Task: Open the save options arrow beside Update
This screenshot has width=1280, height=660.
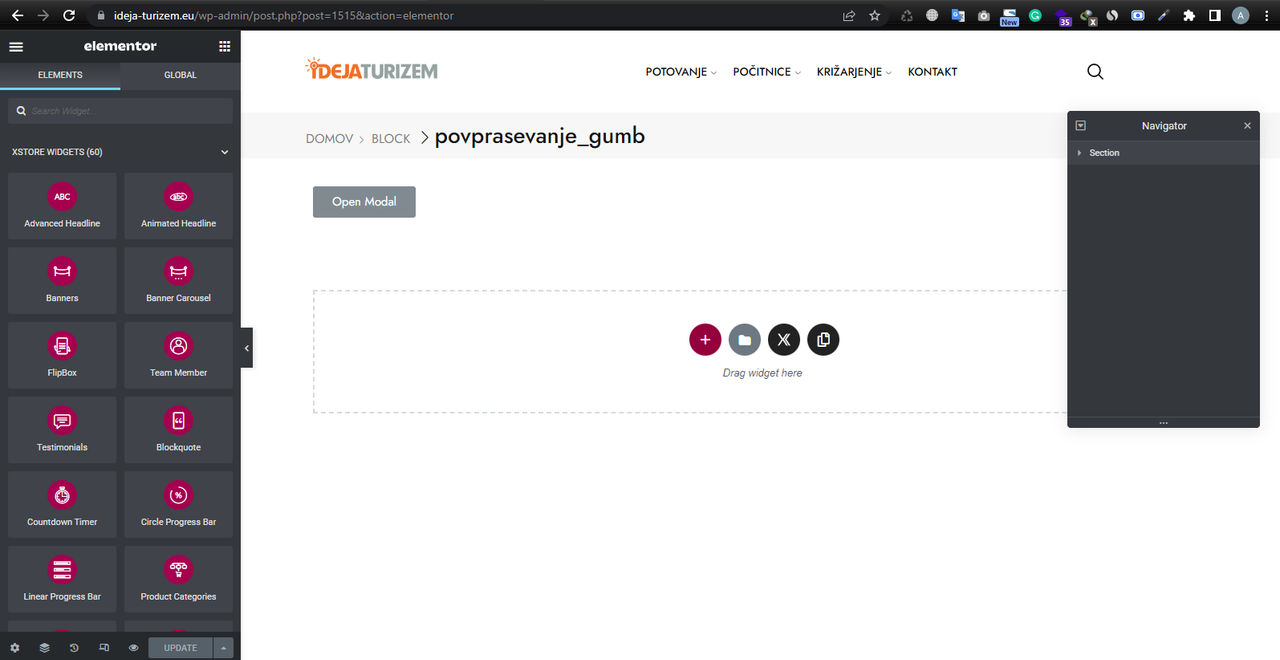Action: (224, 648)
